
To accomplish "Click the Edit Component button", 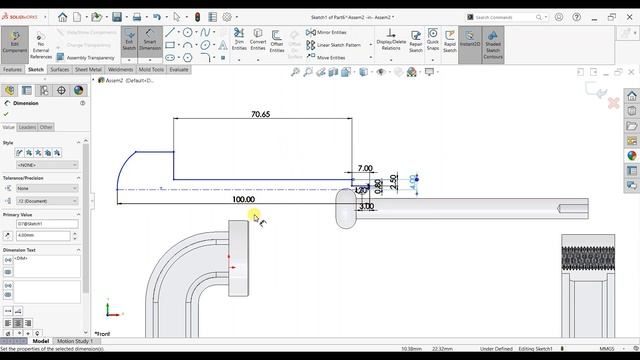I will tap(15, 44).
